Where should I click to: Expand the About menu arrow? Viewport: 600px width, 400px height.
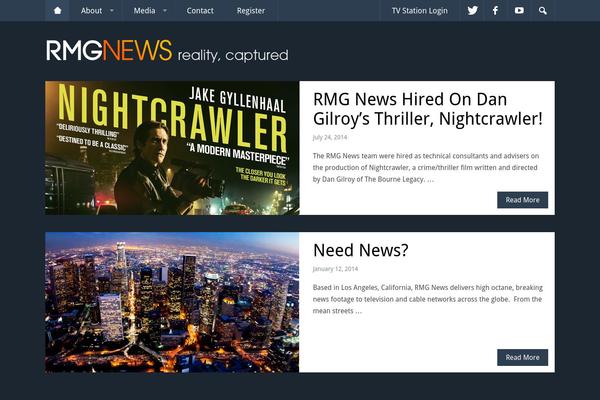tap(112, 11)
